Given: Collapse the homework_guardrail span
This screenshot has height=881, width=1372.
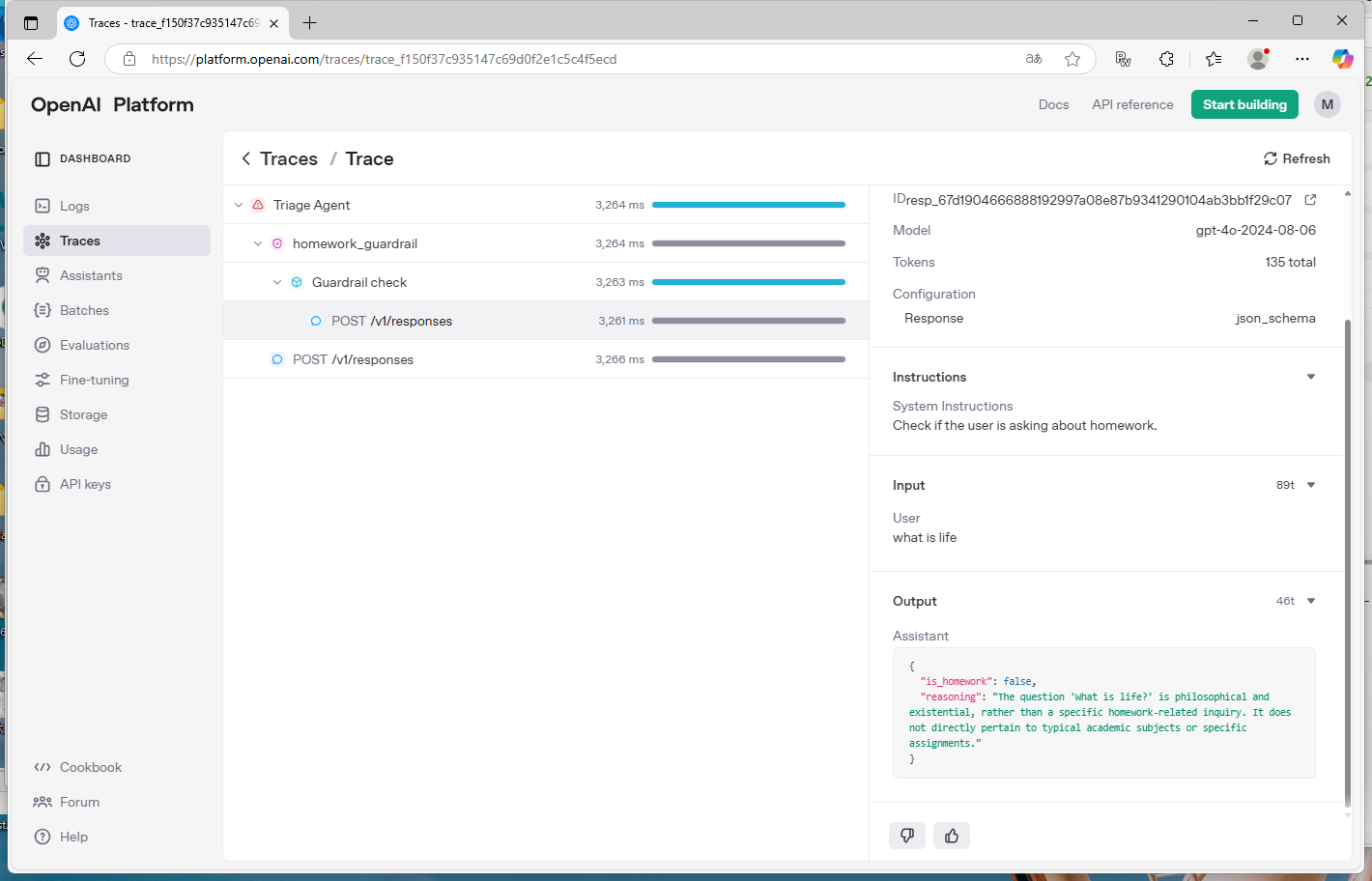Looking at the screenshot, I should tap(258, 243).
